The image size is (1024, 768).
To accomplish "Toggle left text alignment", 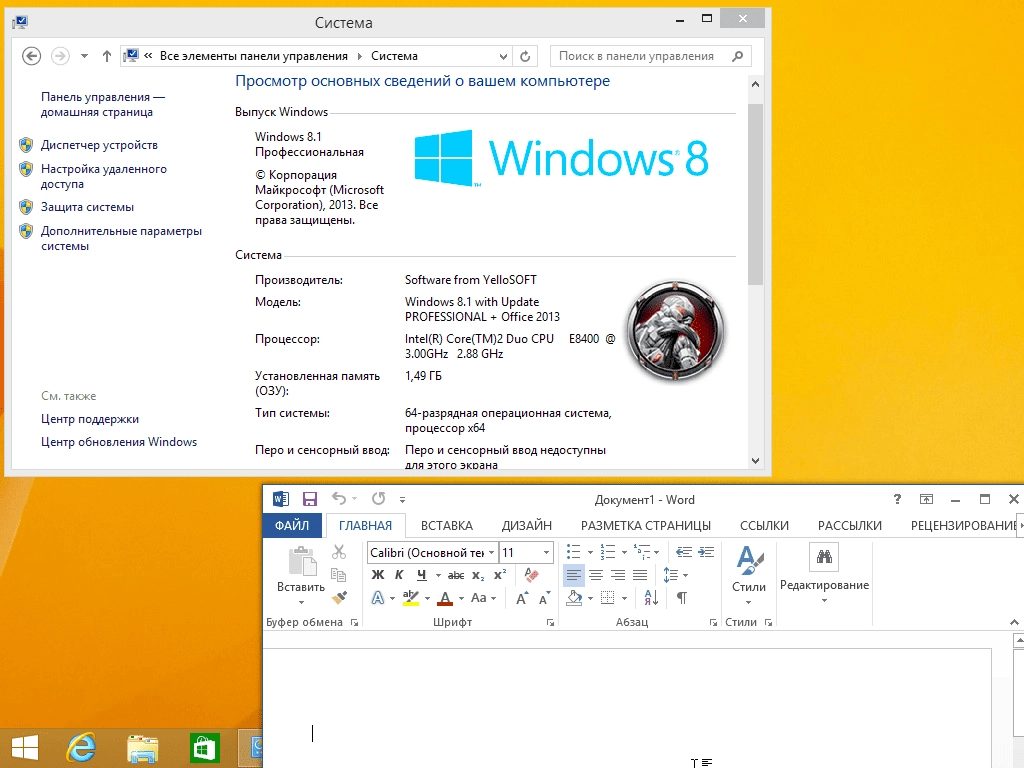I will click(x=573, y=575).
